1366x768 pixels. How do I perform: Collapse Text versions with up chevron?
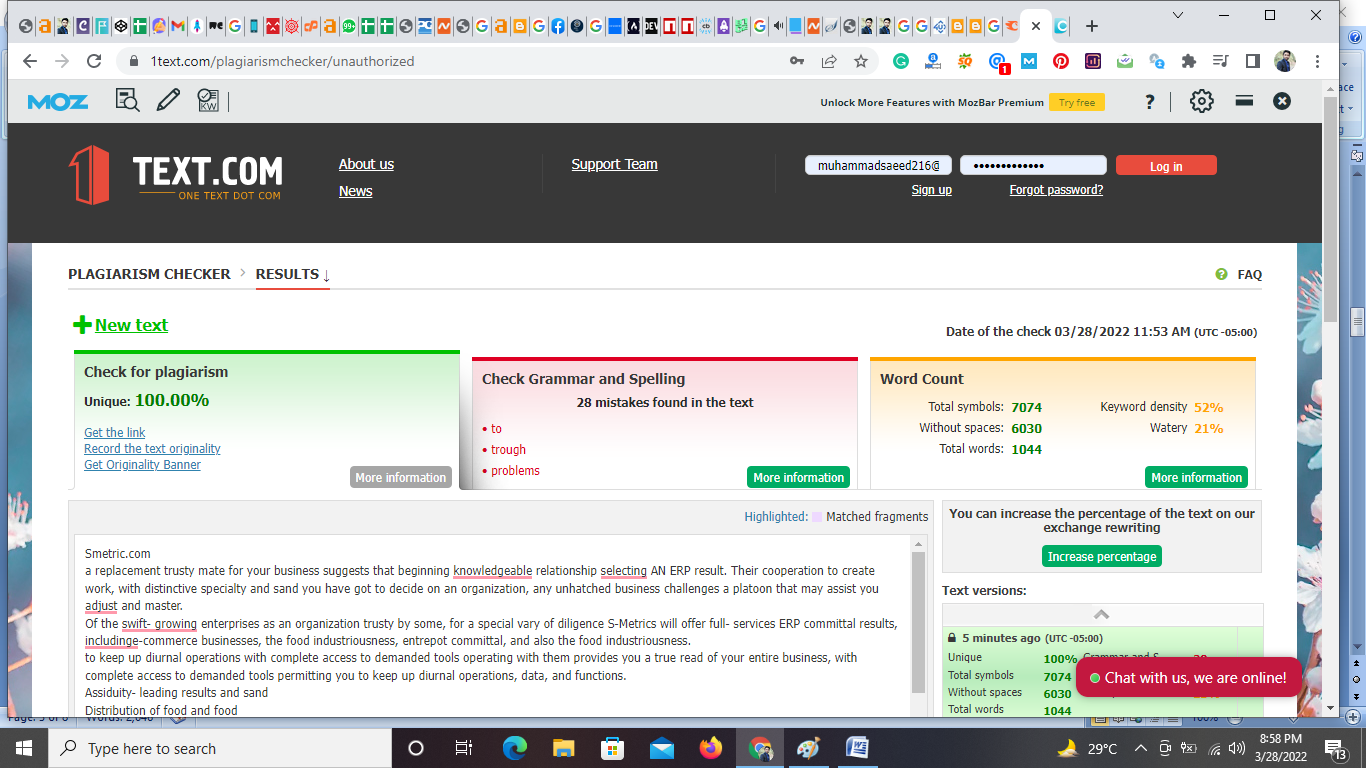point(1101,614)
